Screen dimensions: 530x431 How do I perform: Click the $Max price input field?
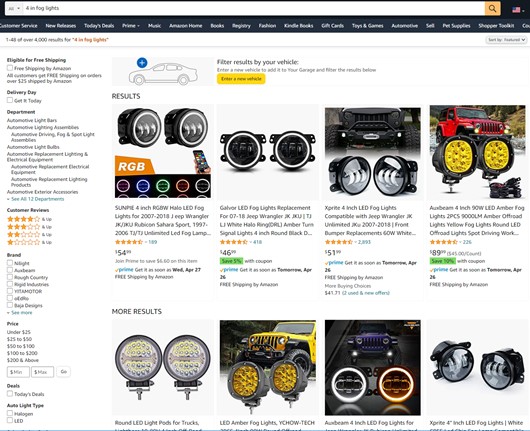click(x=43, y=372)
